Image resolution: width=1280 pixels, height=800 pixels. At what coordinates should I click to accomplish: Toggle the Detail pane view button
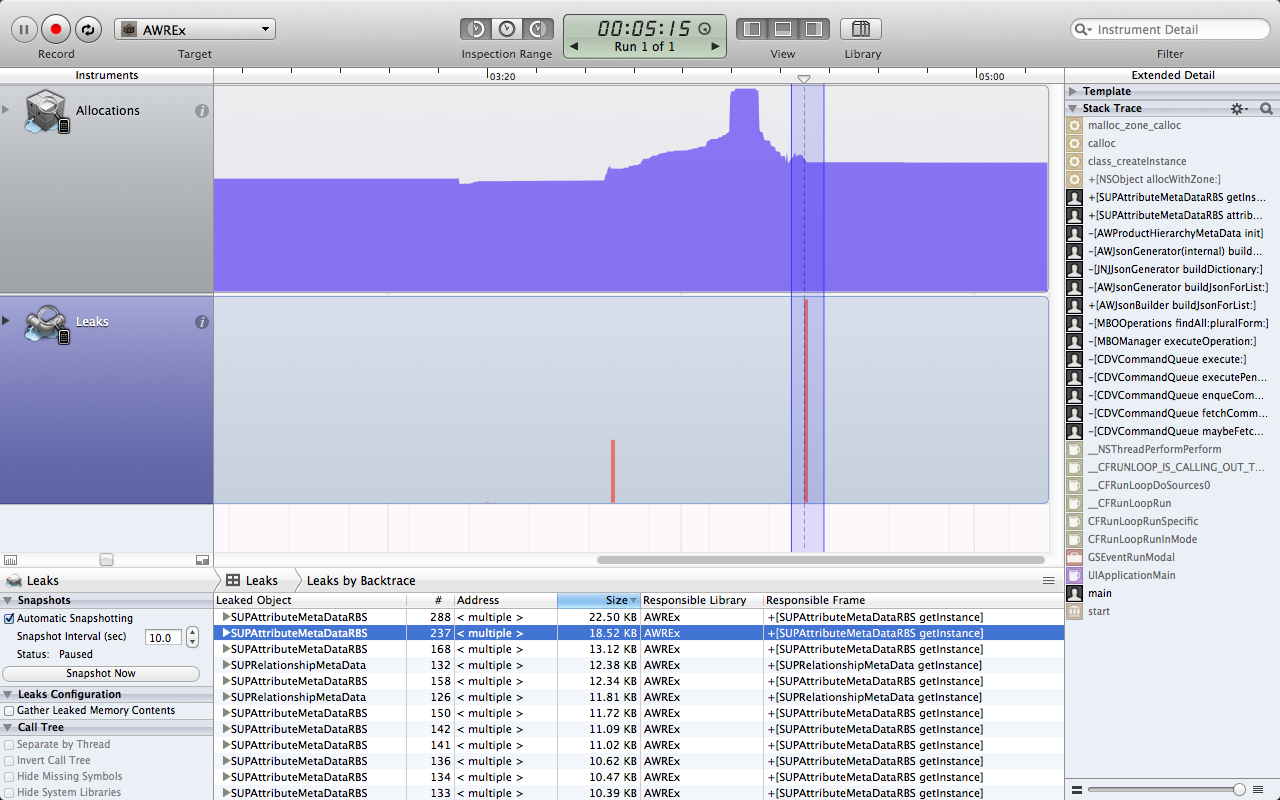[783, 29]
